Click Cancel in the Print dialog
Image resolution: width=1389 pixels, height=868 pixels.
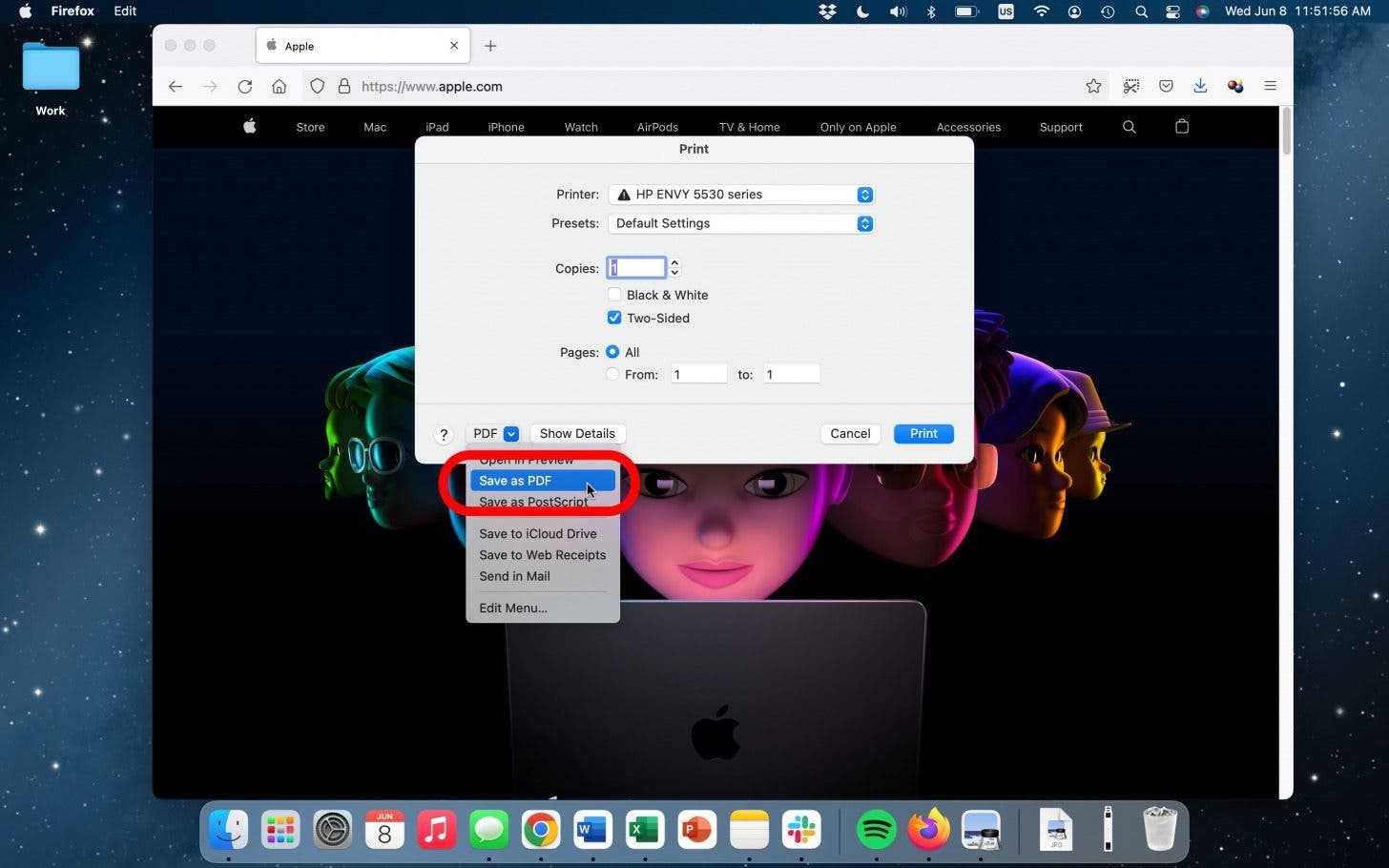tap(850, 434)
